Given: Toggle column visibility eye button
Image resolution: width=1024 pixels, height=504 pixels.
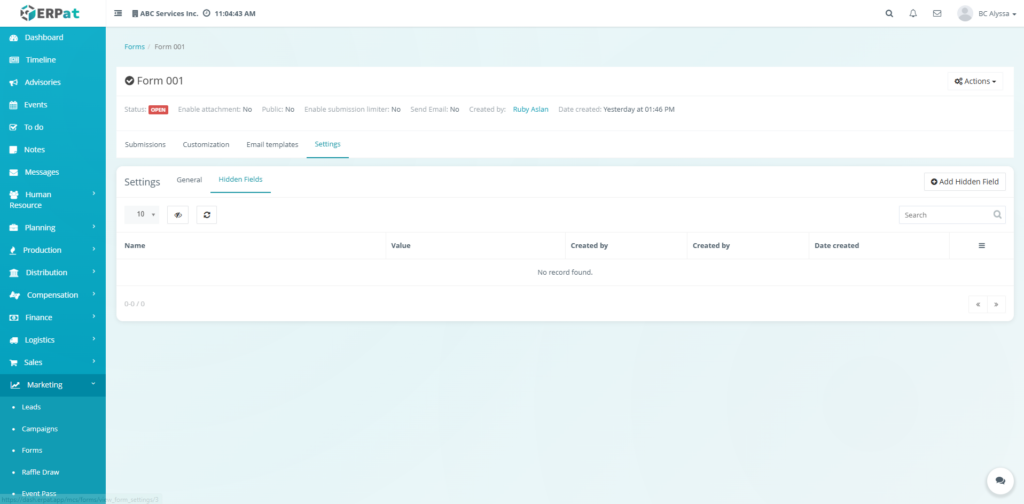Looking at the screenshot, I should [x=177, y=214].
